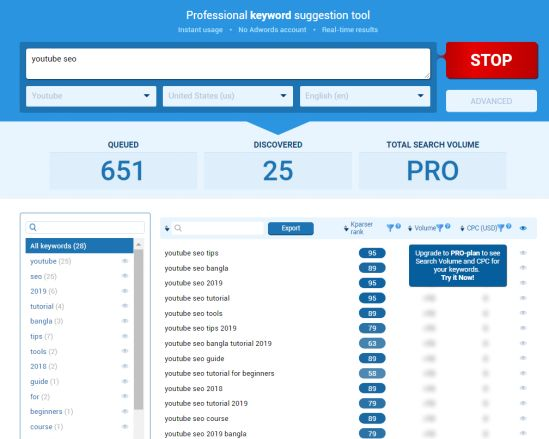The height and width of the screenshot is (439, 549).
Task: Select the 'All keywords (28)' group
Action: (x=79, y=246)
